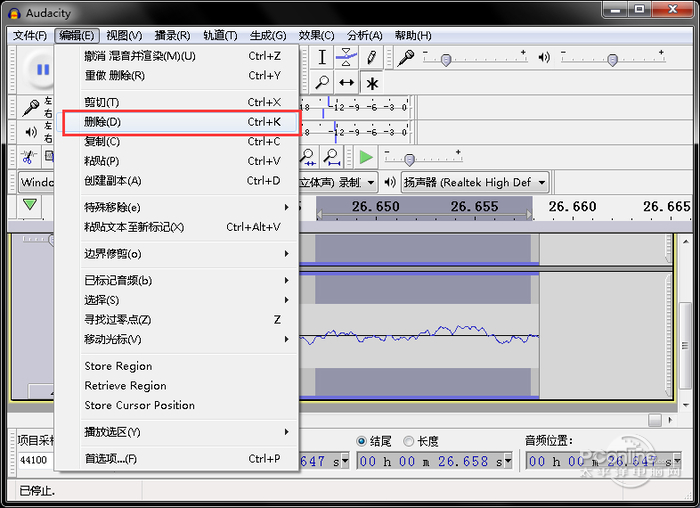Select the 长度 radio button

[x=408, y=441]
